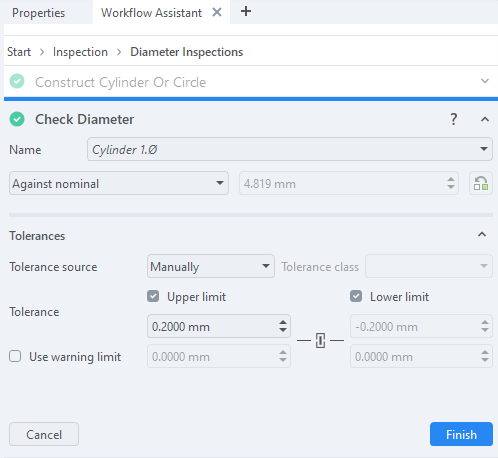Uncheck the Upper limit checkbox
Image resolution: width=498 pixels, height=458 pixels.
point(153,296)
